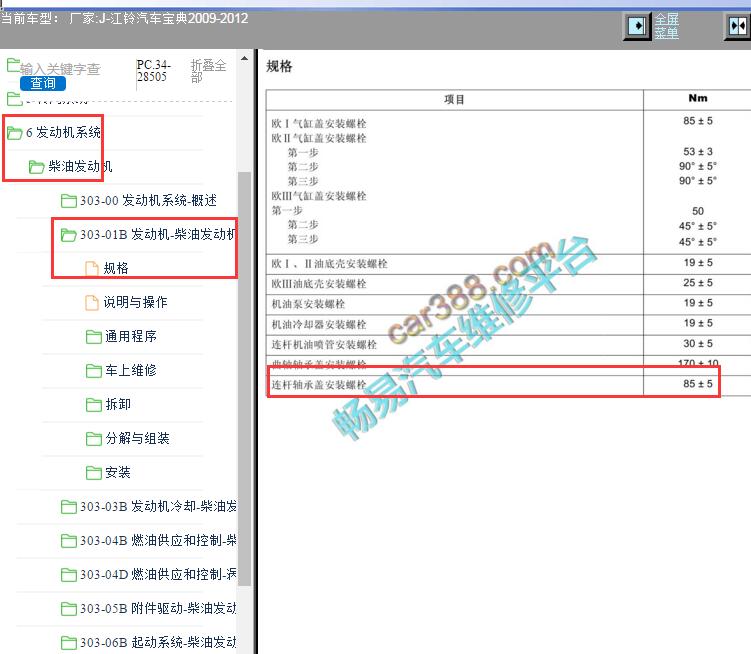Click the full-screen menu arrow icon
The height and width of the screenshot is (654, 751).
pos(637,25)
